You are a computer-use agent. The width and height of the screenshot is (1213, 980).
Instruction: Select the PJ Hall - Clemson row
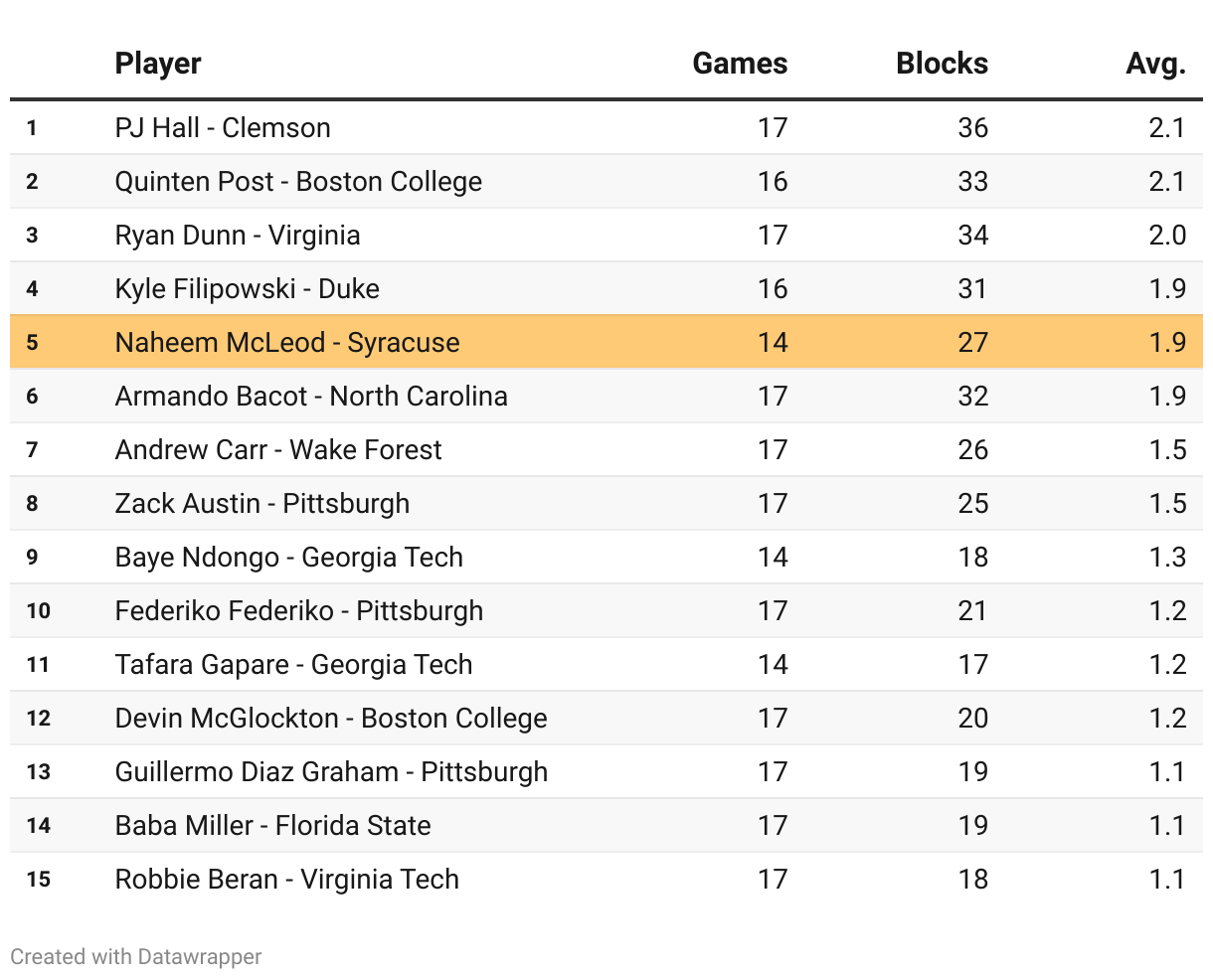pos(223,128)
